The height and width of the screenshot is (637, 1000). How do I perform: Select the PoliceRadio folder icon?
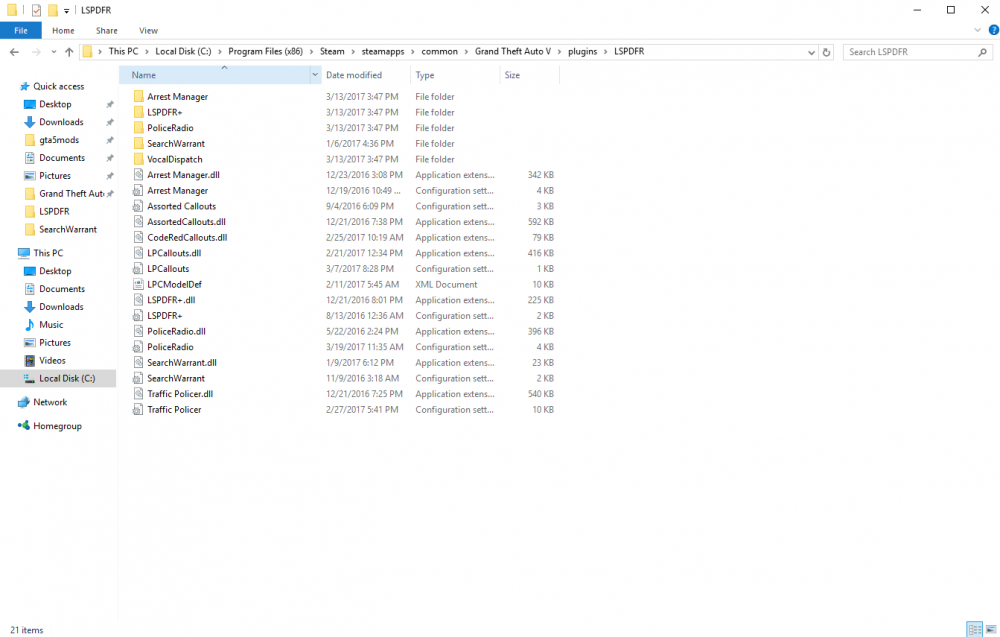coord(138,128)
